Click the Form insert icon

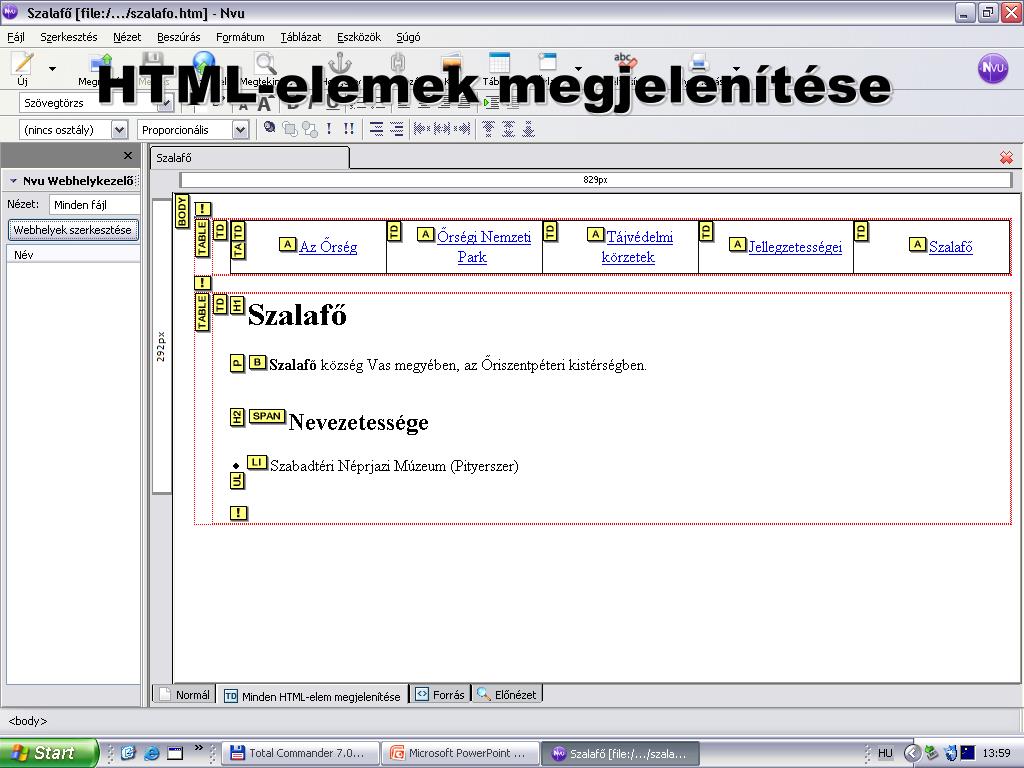coord(548,63)
